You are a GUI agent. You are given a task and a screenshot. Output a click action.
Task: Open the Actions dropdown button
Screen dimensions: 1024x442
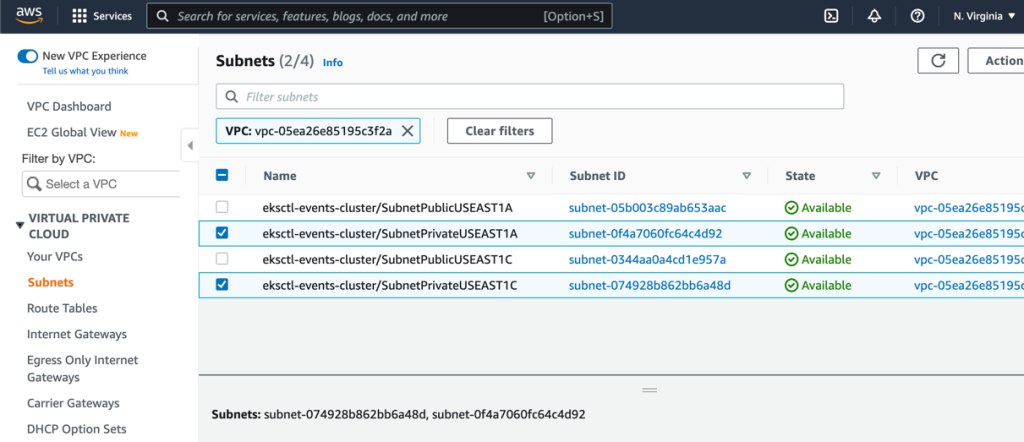tap(995, 61)
